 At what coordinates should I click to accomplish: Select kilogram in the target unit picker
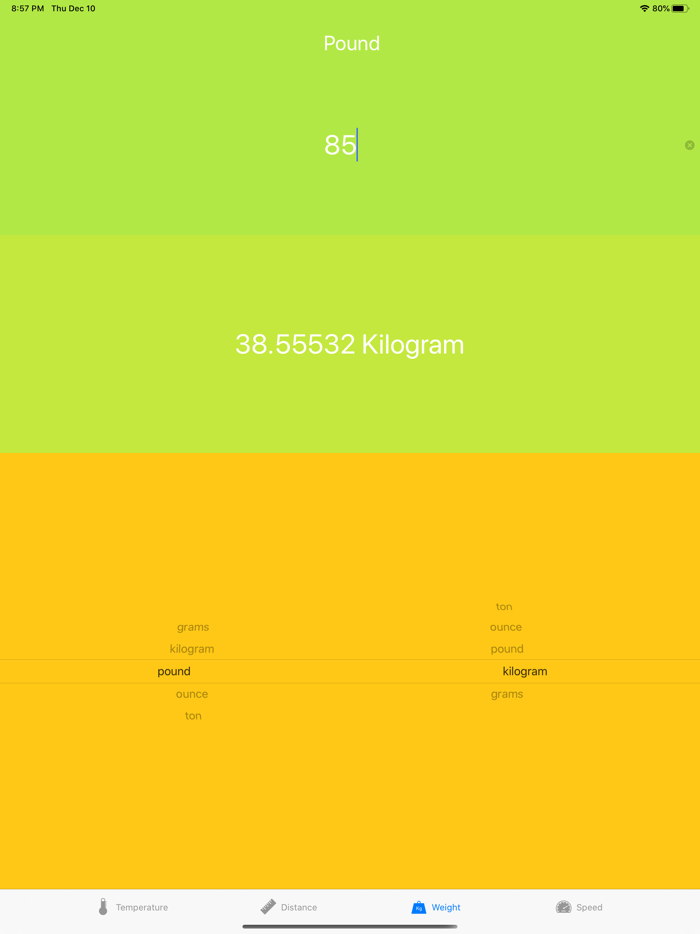pos(525,671)
